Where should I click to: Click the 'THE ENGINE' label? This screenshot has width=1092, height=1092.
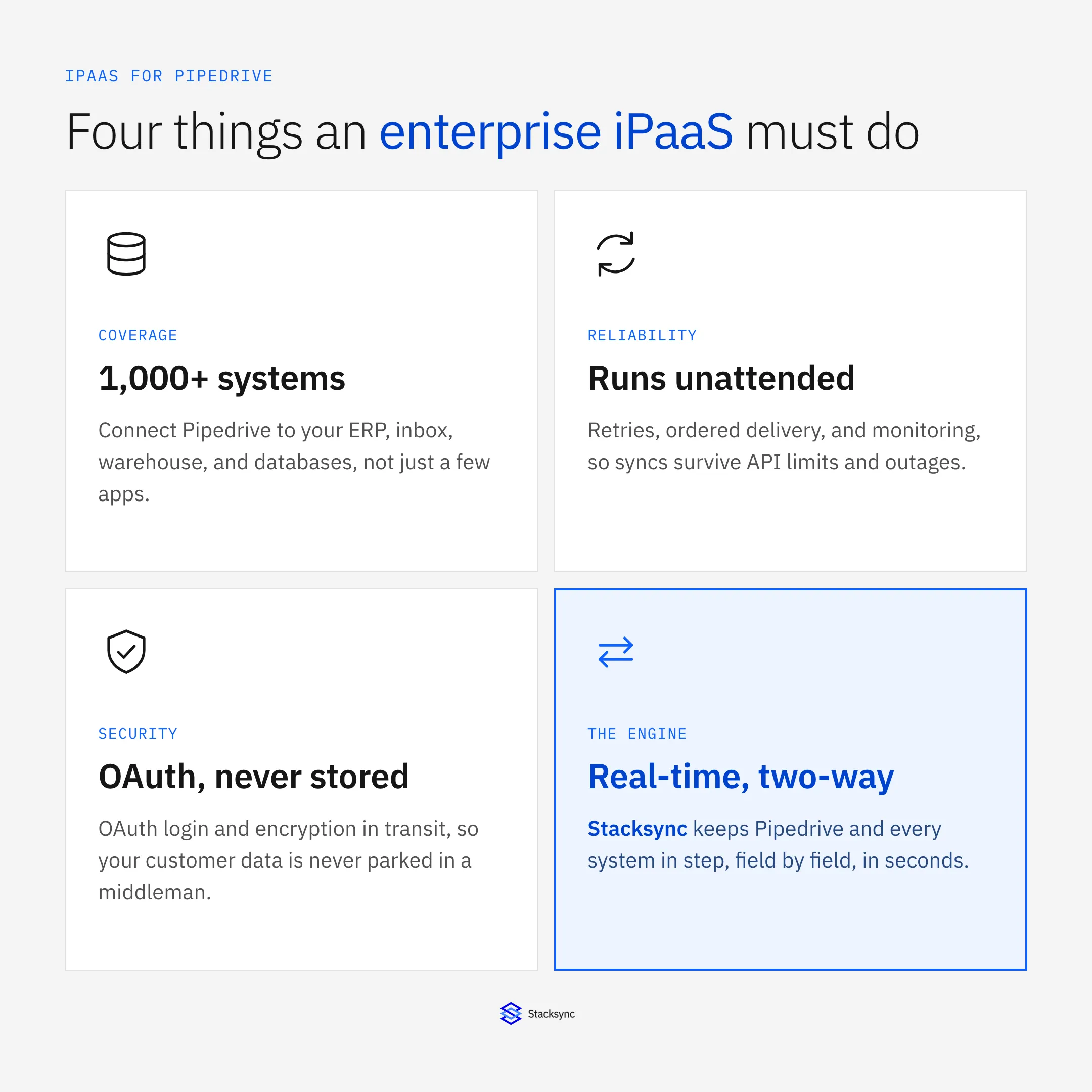tap(637, 734)
